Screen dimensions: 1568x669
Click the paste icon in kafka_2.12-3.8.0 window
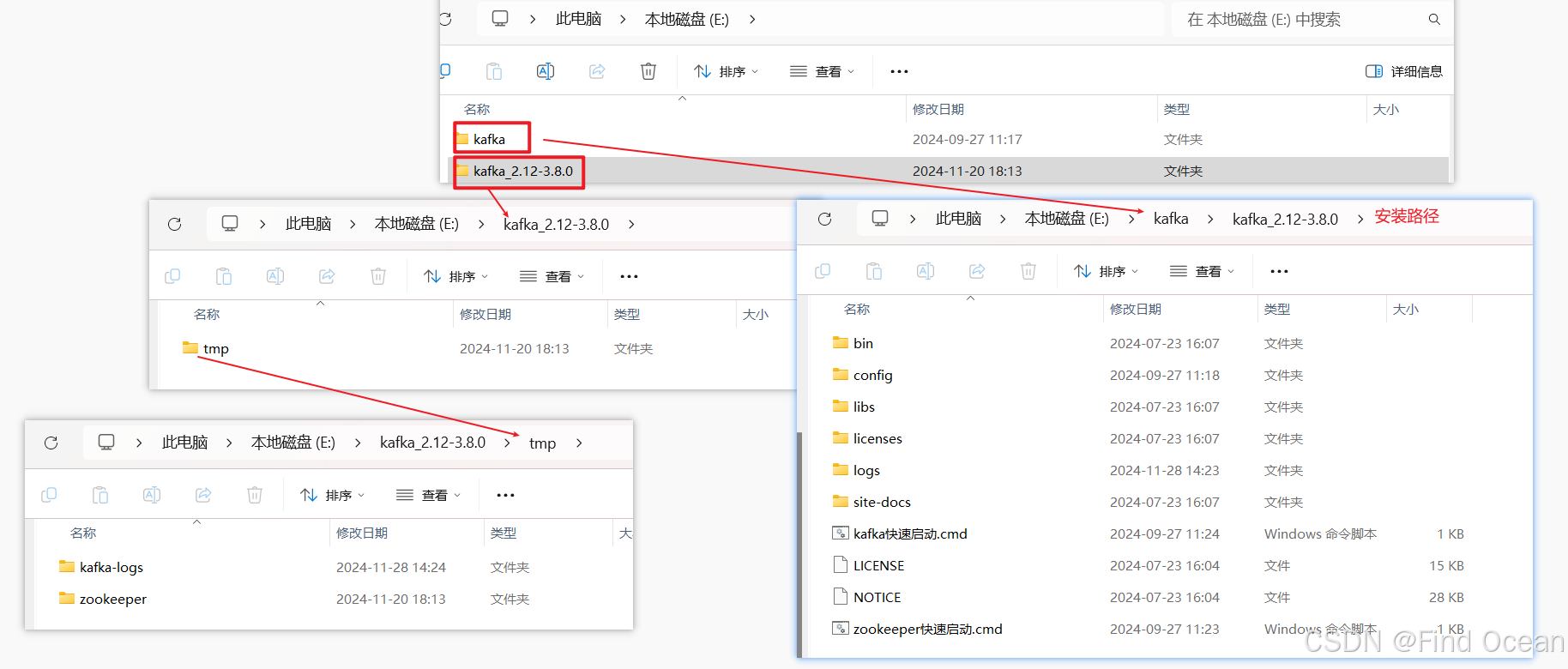pos(224,276)
